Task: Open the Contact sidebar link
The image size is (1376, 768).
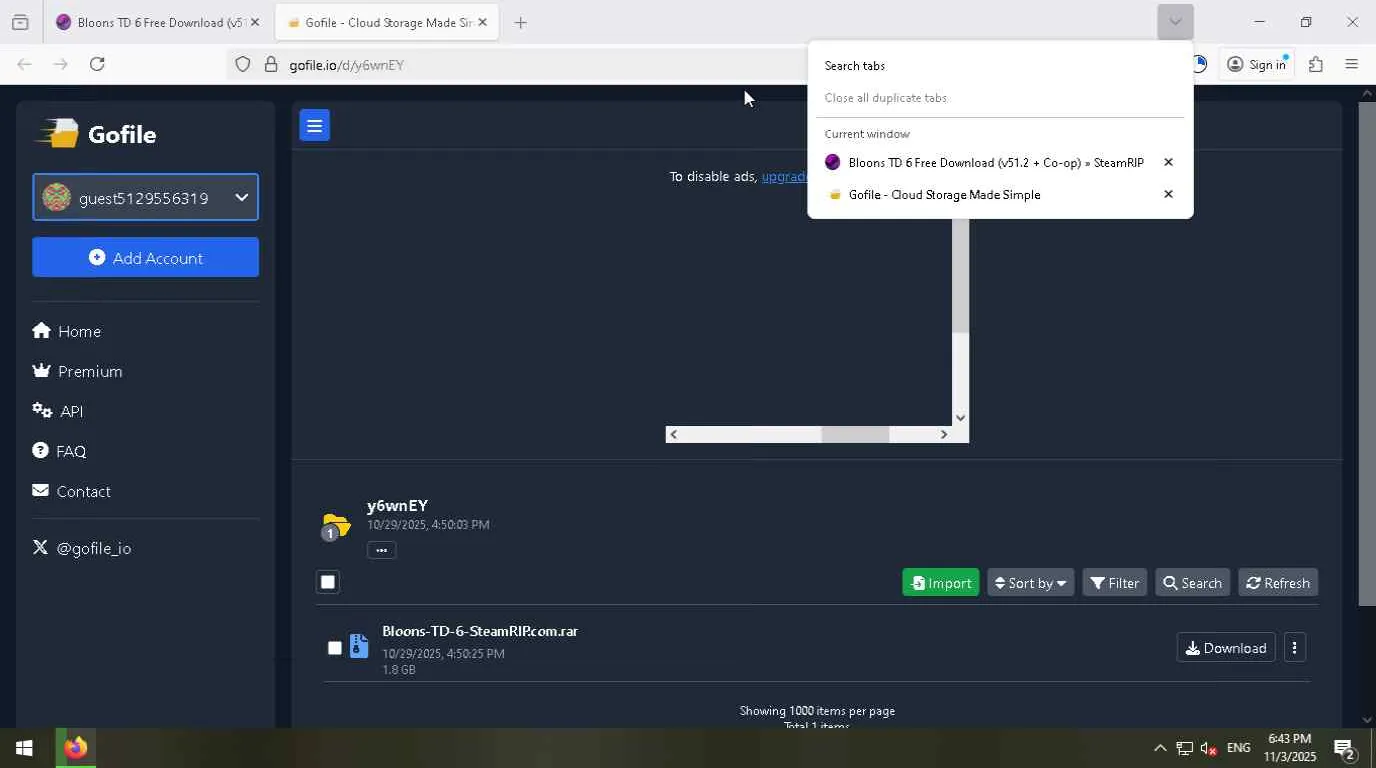Action: [72, 491]
